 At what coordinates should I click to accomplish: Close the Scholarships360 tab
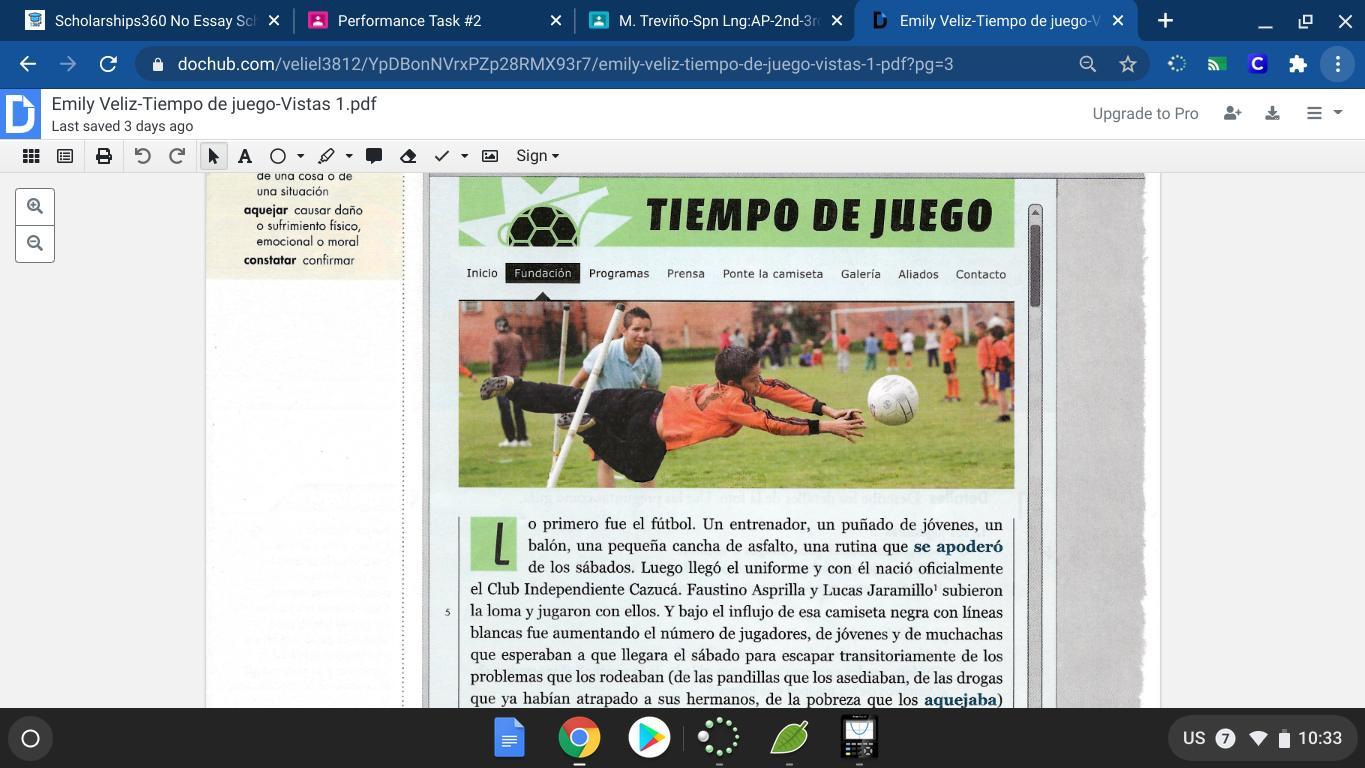tap(274, 21)
